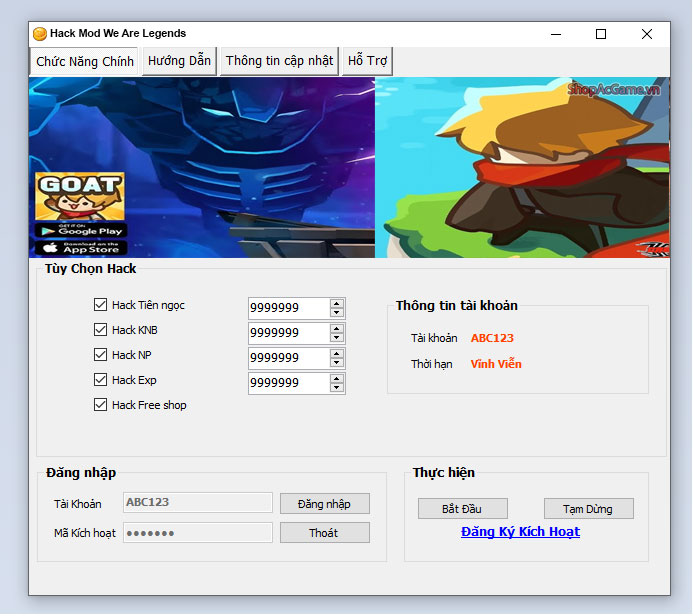
Task: Toggle the Hack Tiên ngọc checkbox
Action: point(100,304)
